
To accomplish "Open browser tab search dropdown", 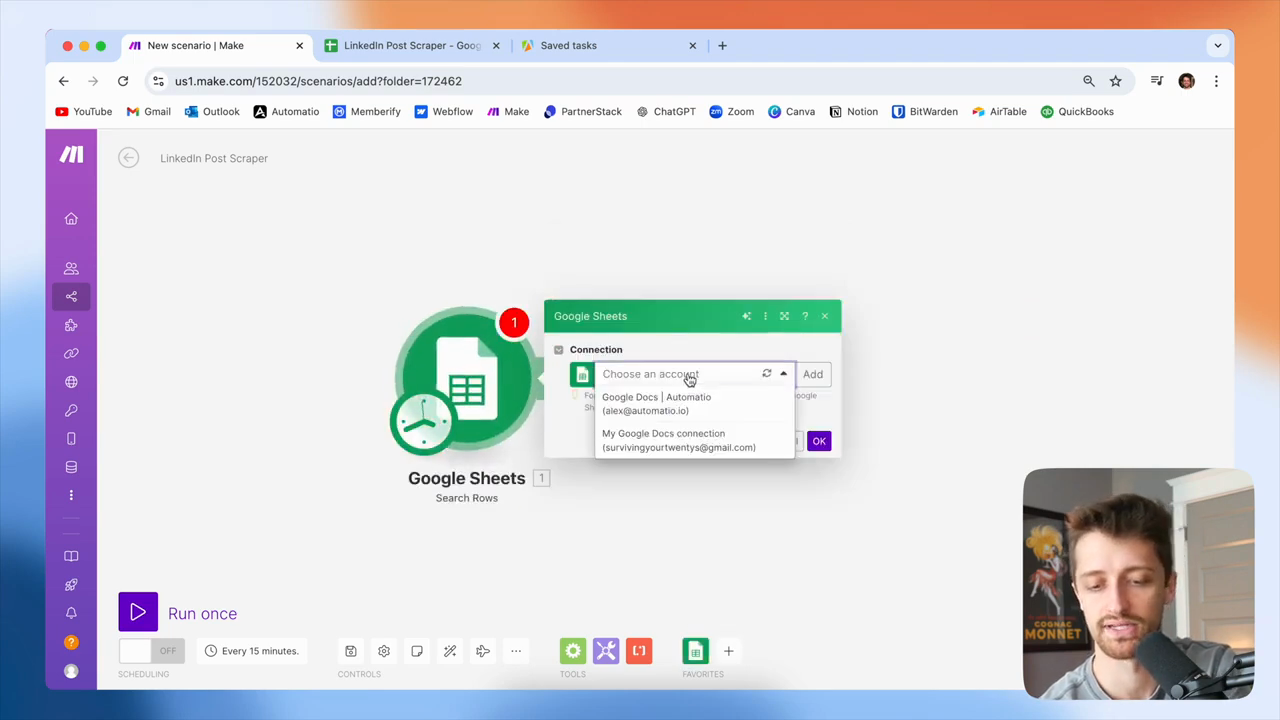I will pos(1218,45).
